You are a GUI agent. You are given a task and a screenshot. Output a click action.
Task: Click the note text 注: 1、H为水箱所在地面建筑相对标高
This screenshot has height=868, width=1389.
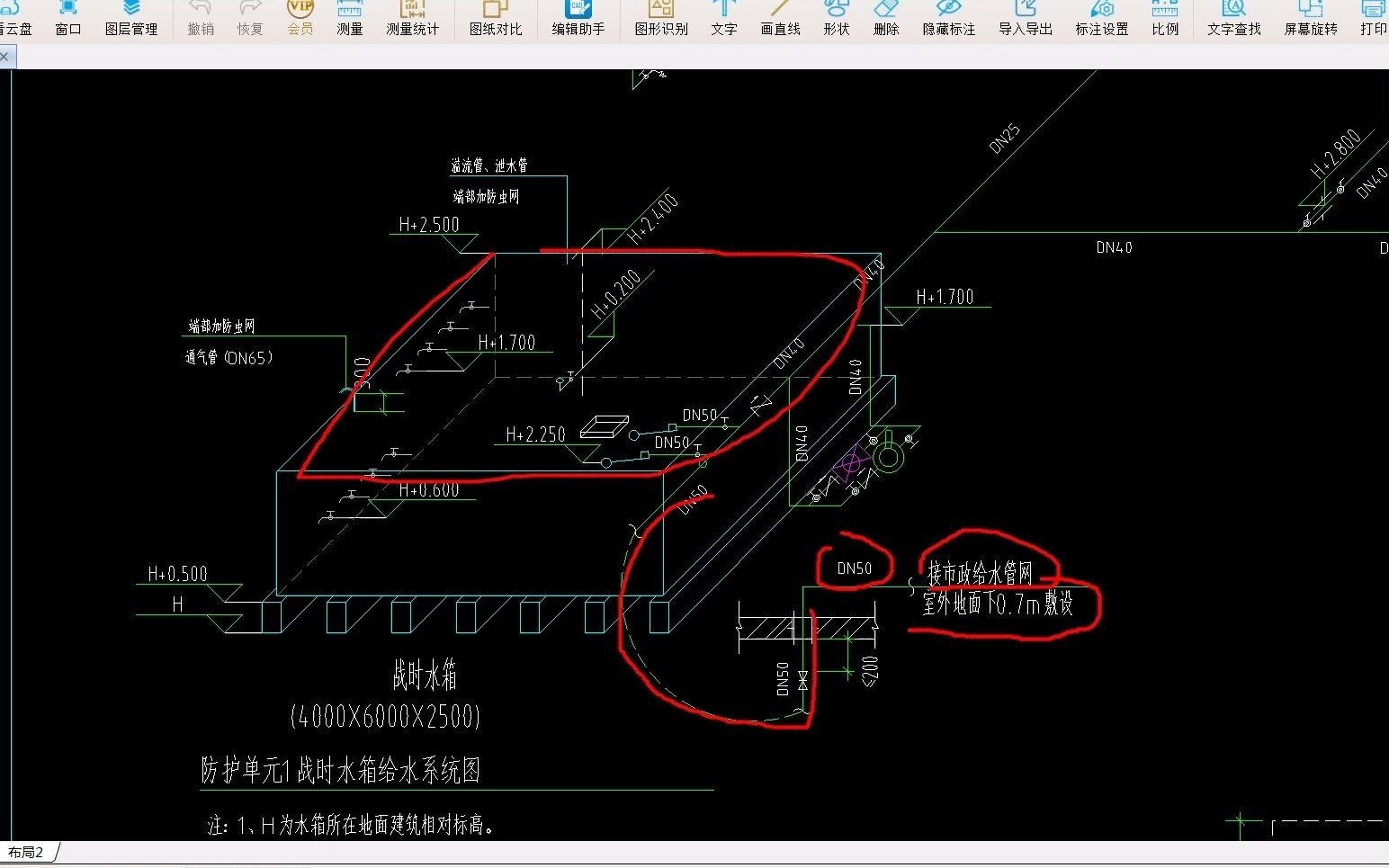tap(352, 825)
